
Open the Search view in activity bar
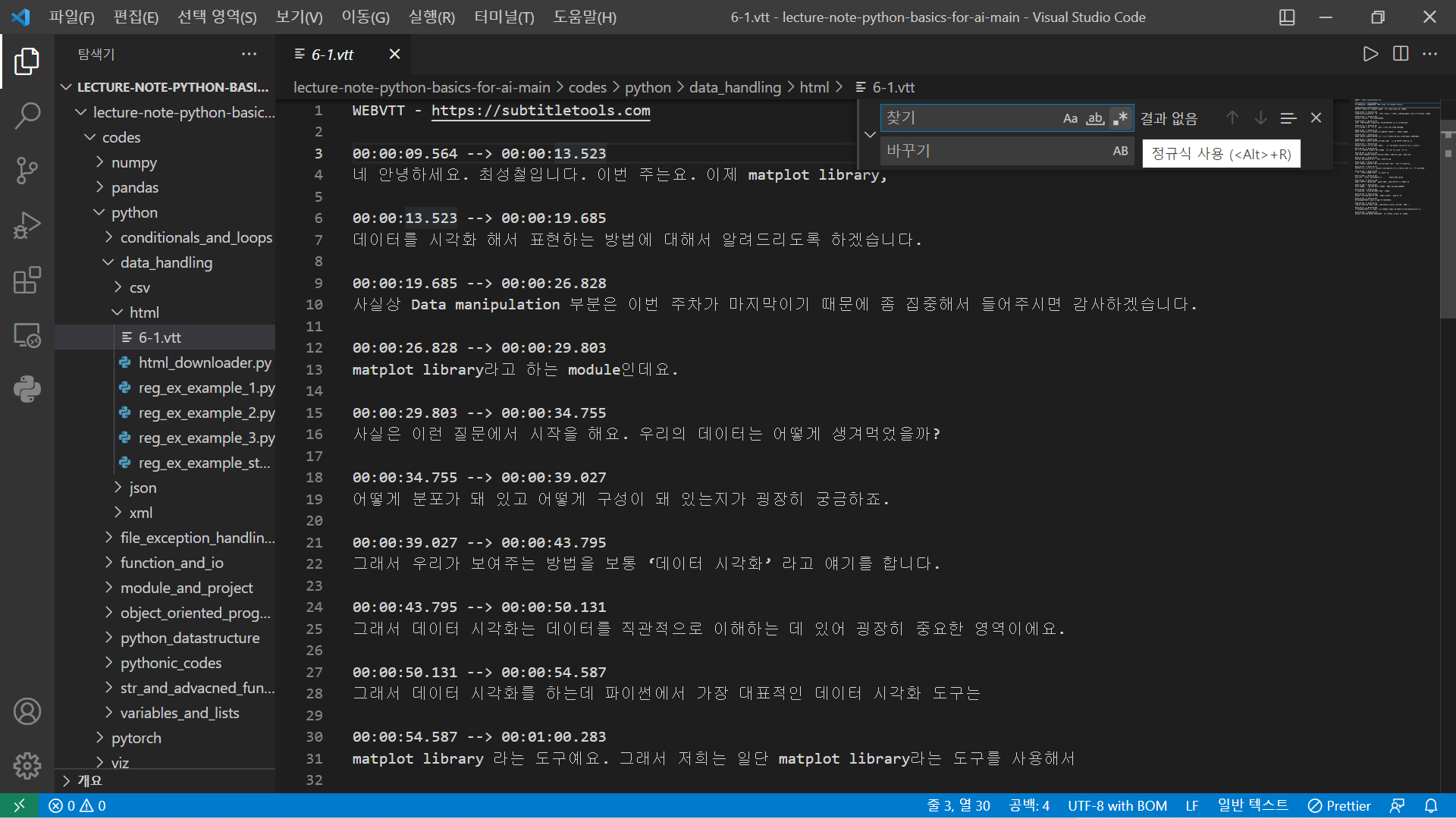27,116
